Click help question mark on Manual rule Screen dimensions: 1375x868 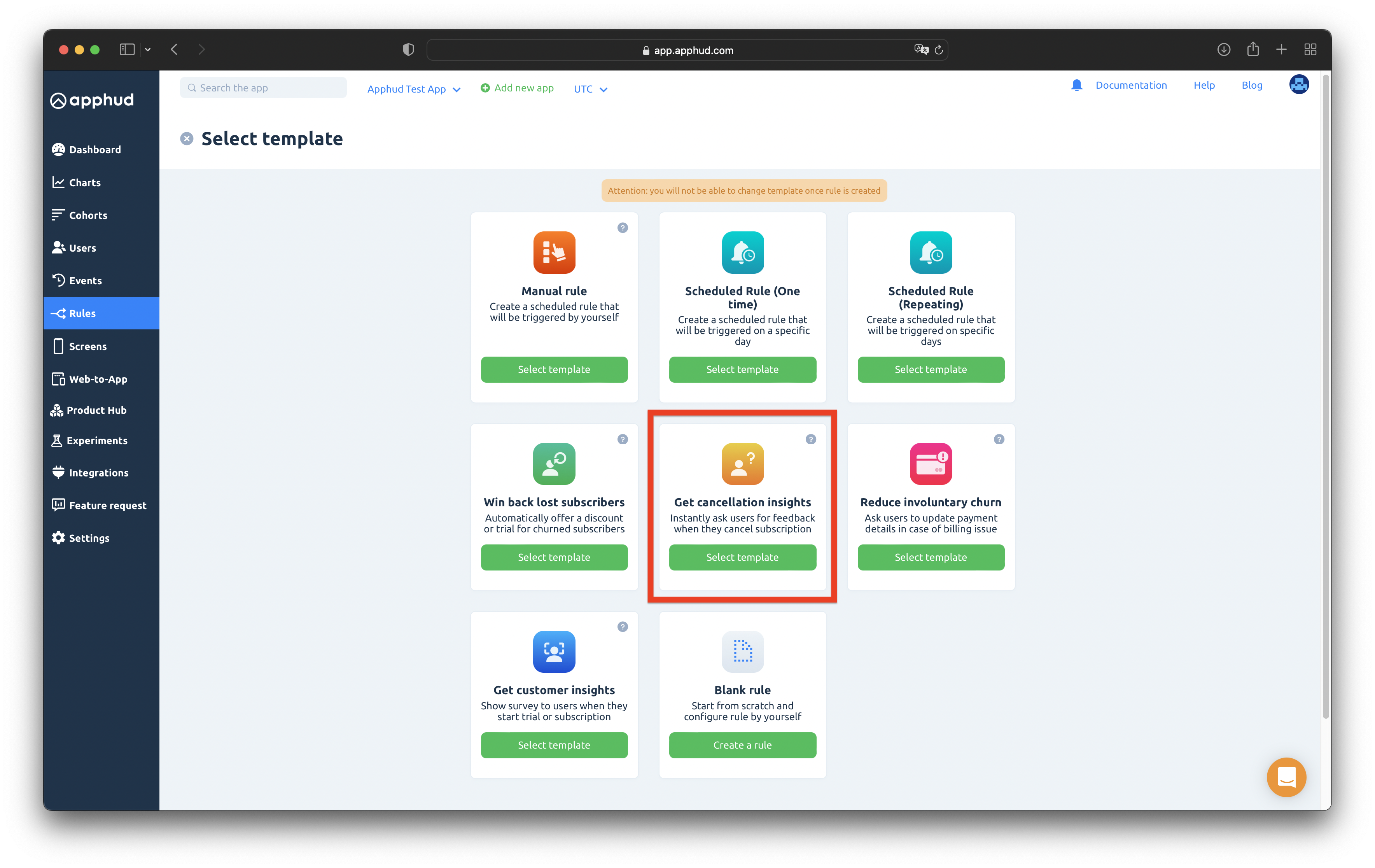[623, 228]
